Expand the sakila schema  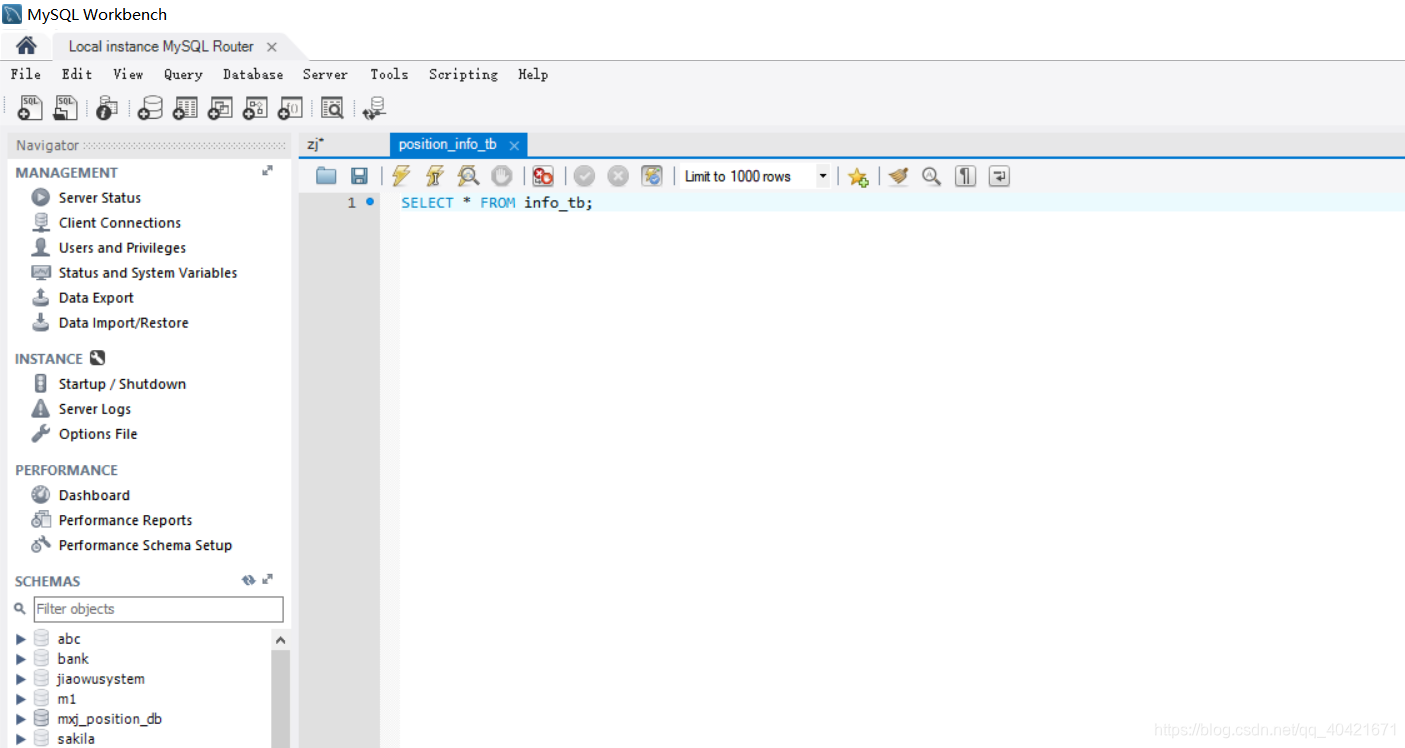pos(21,738)
